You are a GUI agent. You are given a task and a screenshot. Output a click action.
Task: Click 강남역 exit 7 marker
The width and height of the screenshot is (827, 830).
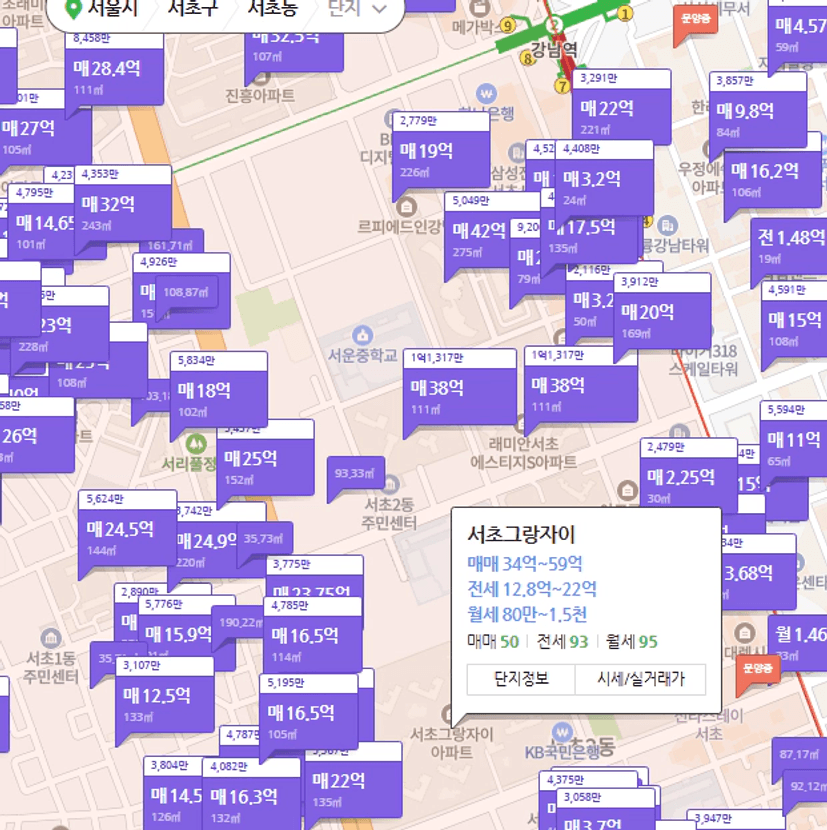(x=562, y=85)
